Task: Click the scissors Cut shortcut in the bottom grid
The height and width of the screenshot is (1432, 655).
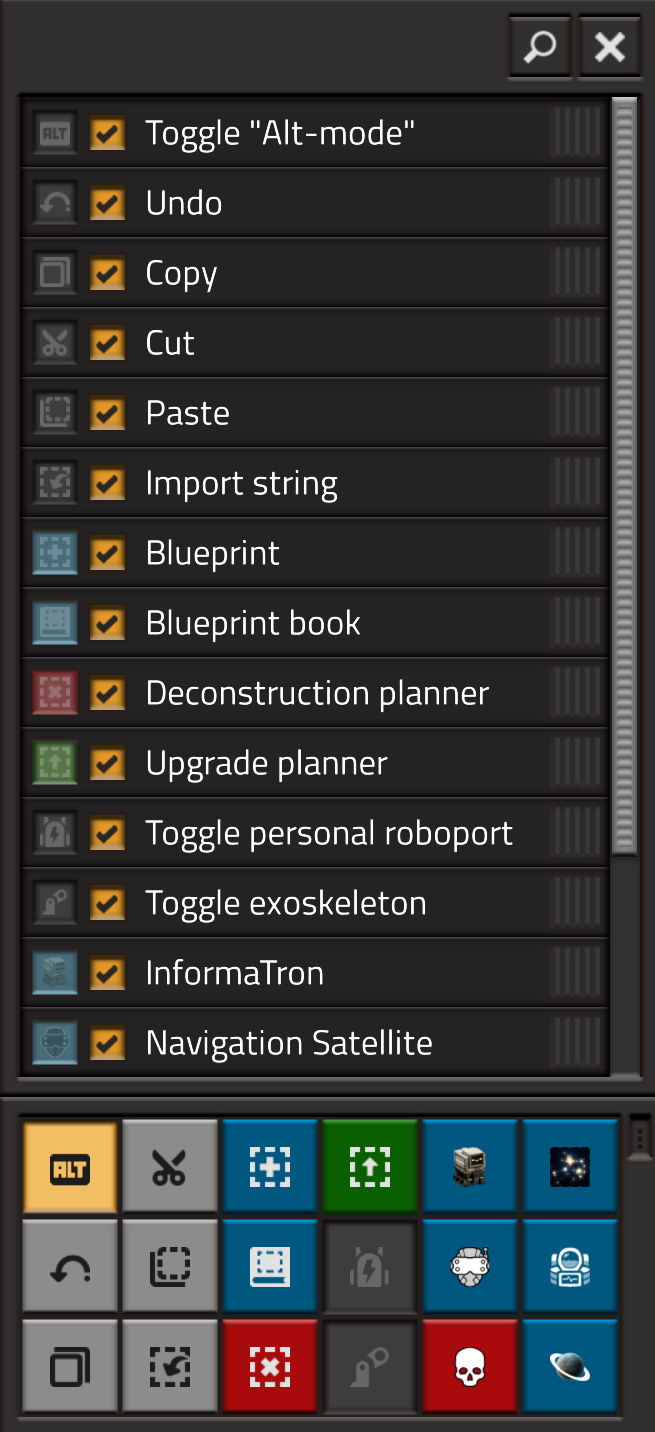Action: click(170, 1167)
